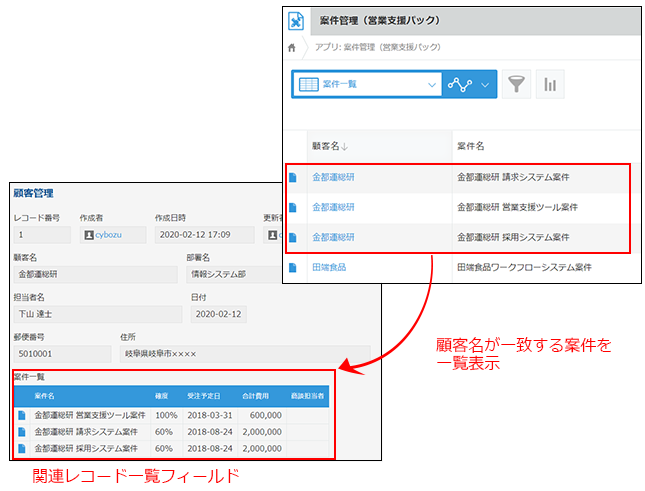Image resolution: width=645 pixels, height=491 pixels.
Task: Open the cybozu creator link
Action: 107,235
